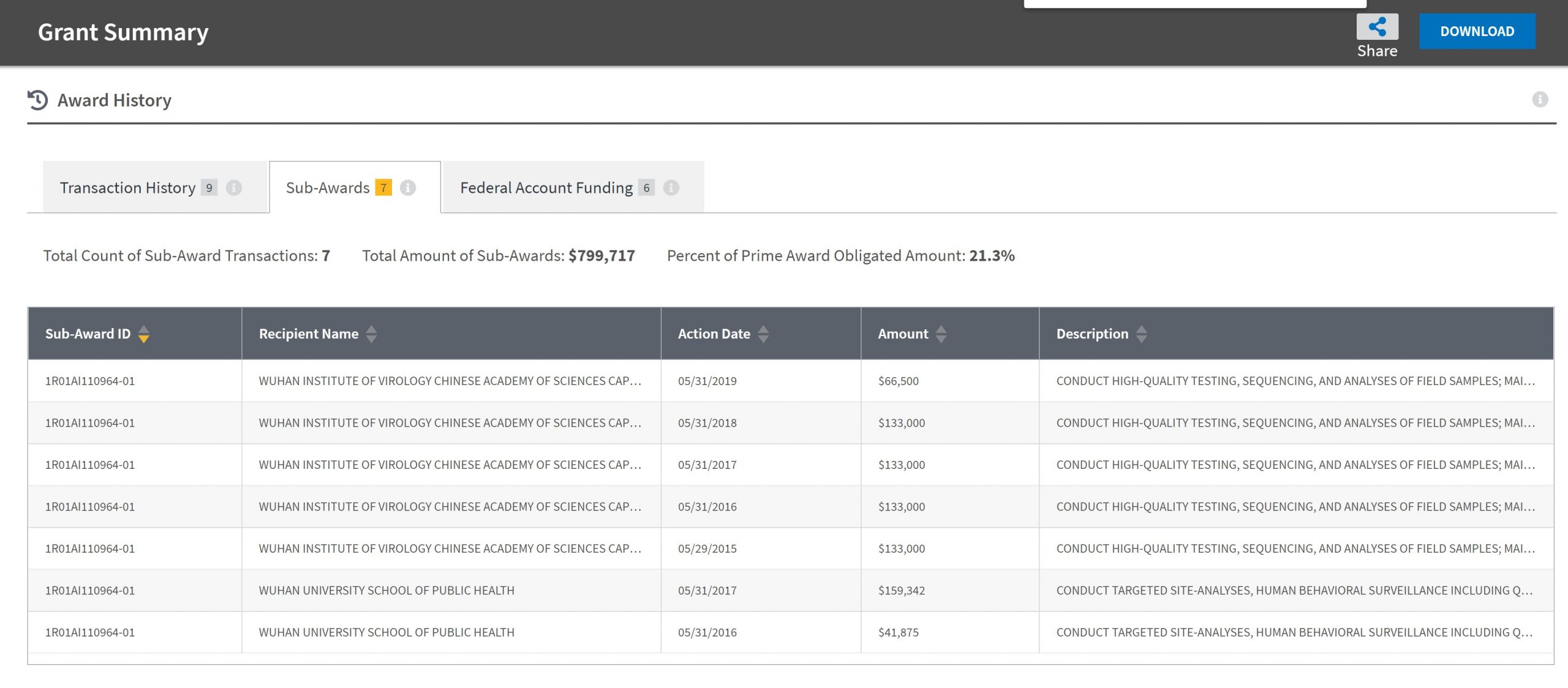Open the Federal Account Funding tab

coord(573,187)
